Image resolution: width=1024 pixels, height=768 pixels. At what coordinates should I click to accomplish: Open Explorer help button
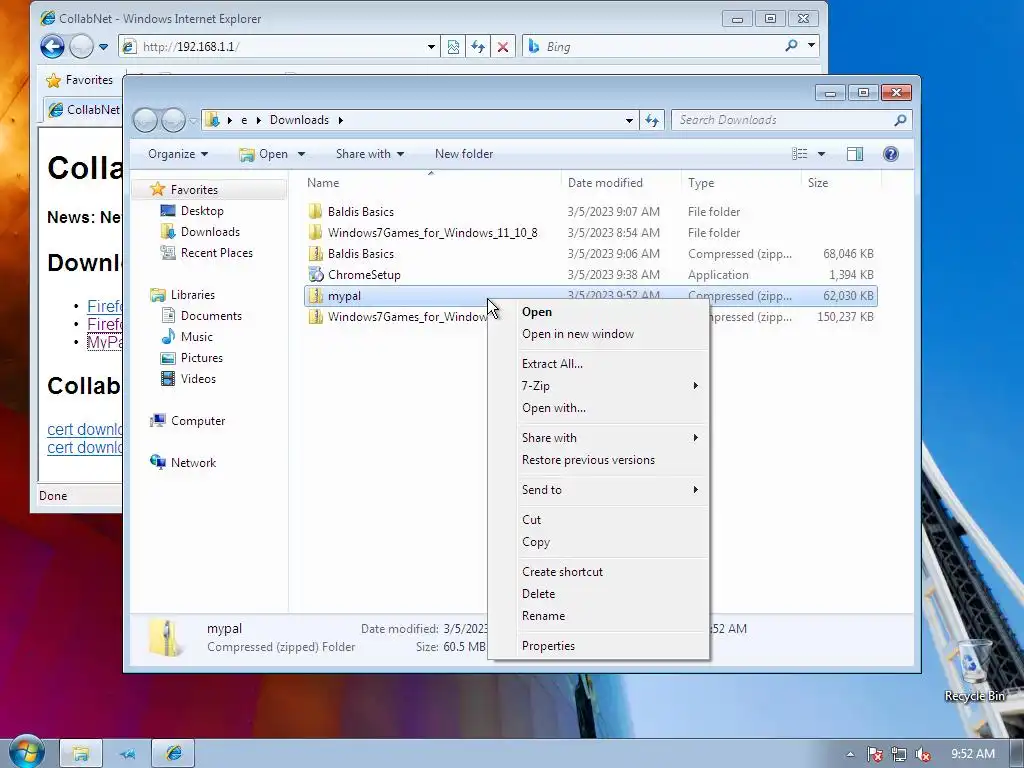(x=890, y=154)
